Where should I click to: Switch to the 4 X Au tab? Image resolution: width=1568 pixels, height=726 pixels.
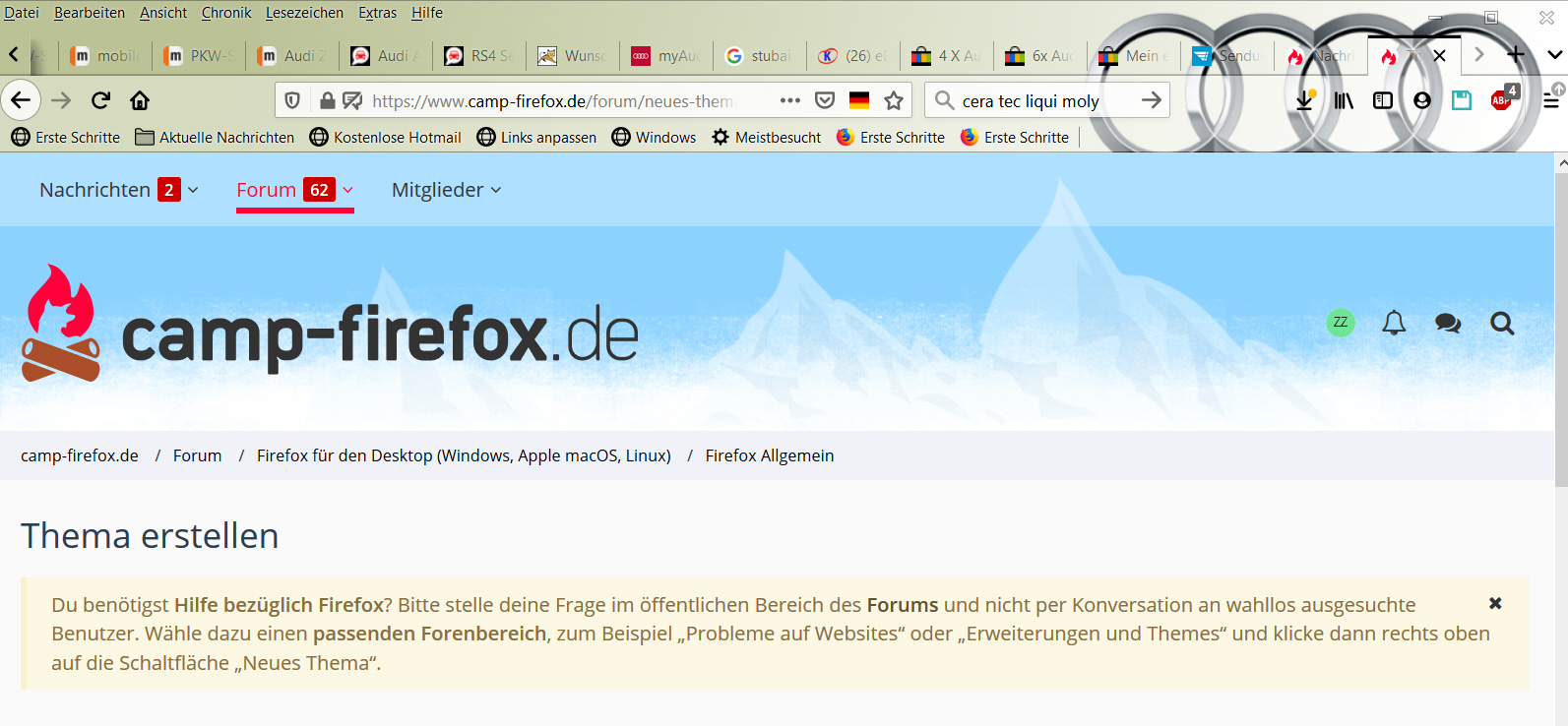coord(947,56)
